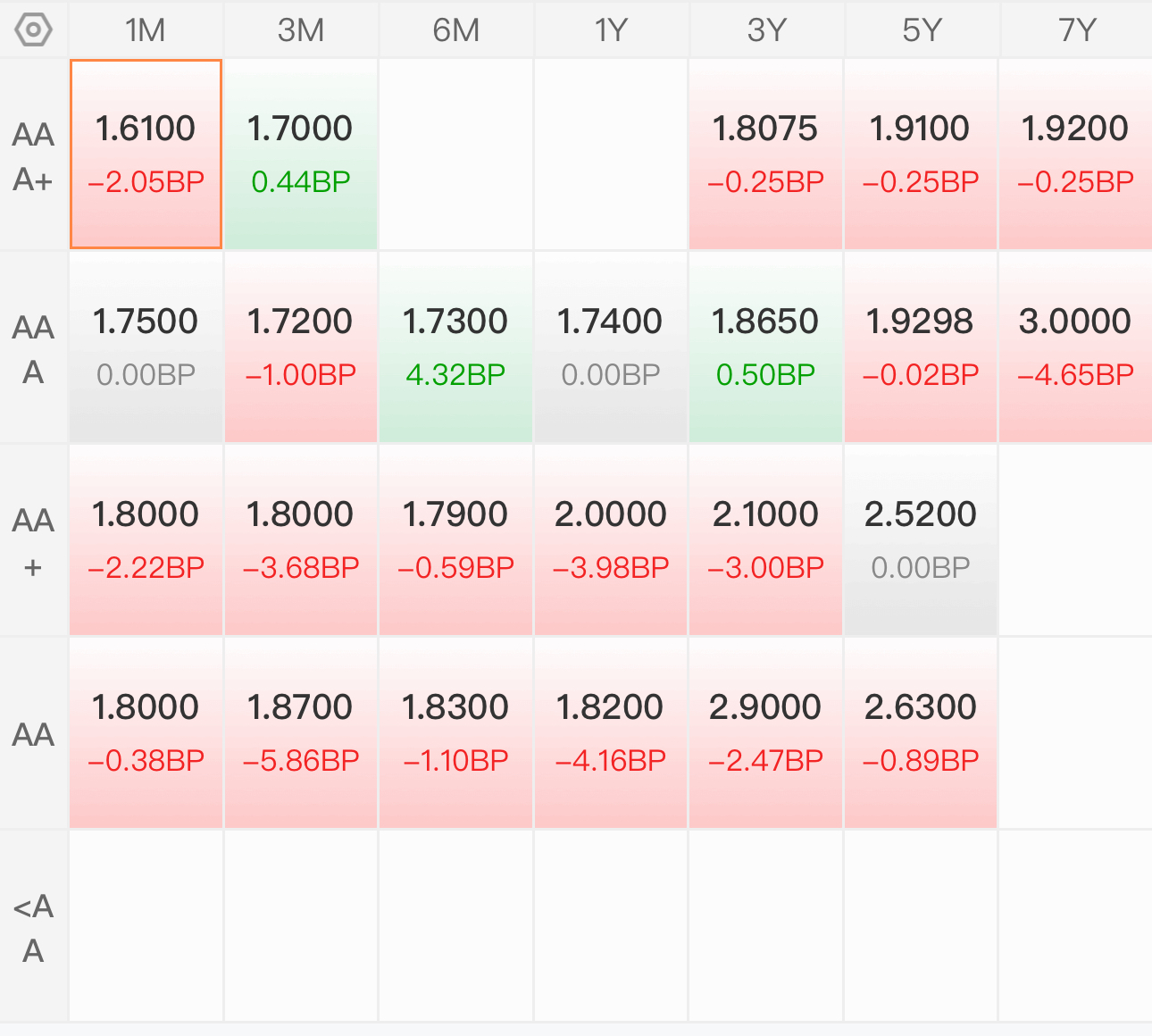Viewport: 1152px width, 1036px height.
Task: Select the 3M maturity column header
Action: [x=301, y=30]
